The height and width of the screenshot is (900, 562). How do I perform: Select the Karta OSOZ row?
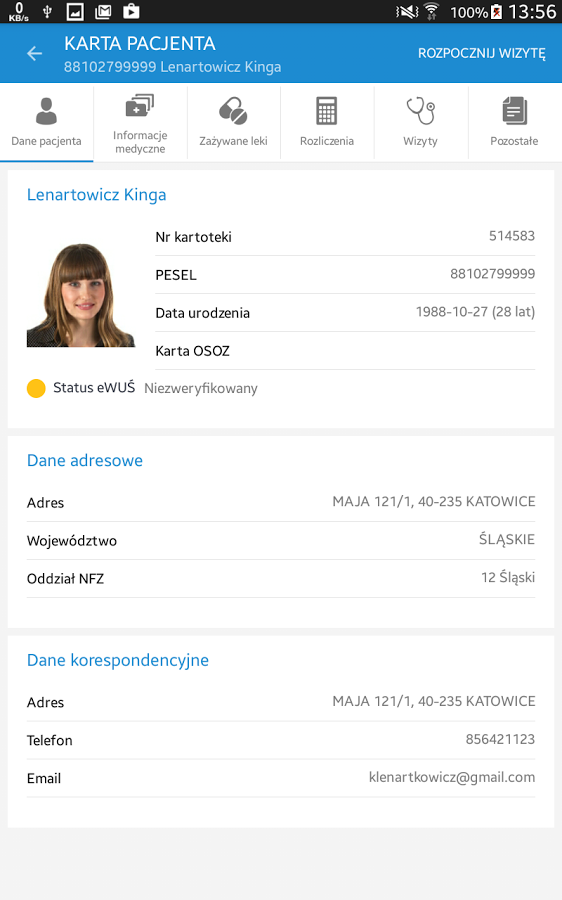click(x=345, y=351)
